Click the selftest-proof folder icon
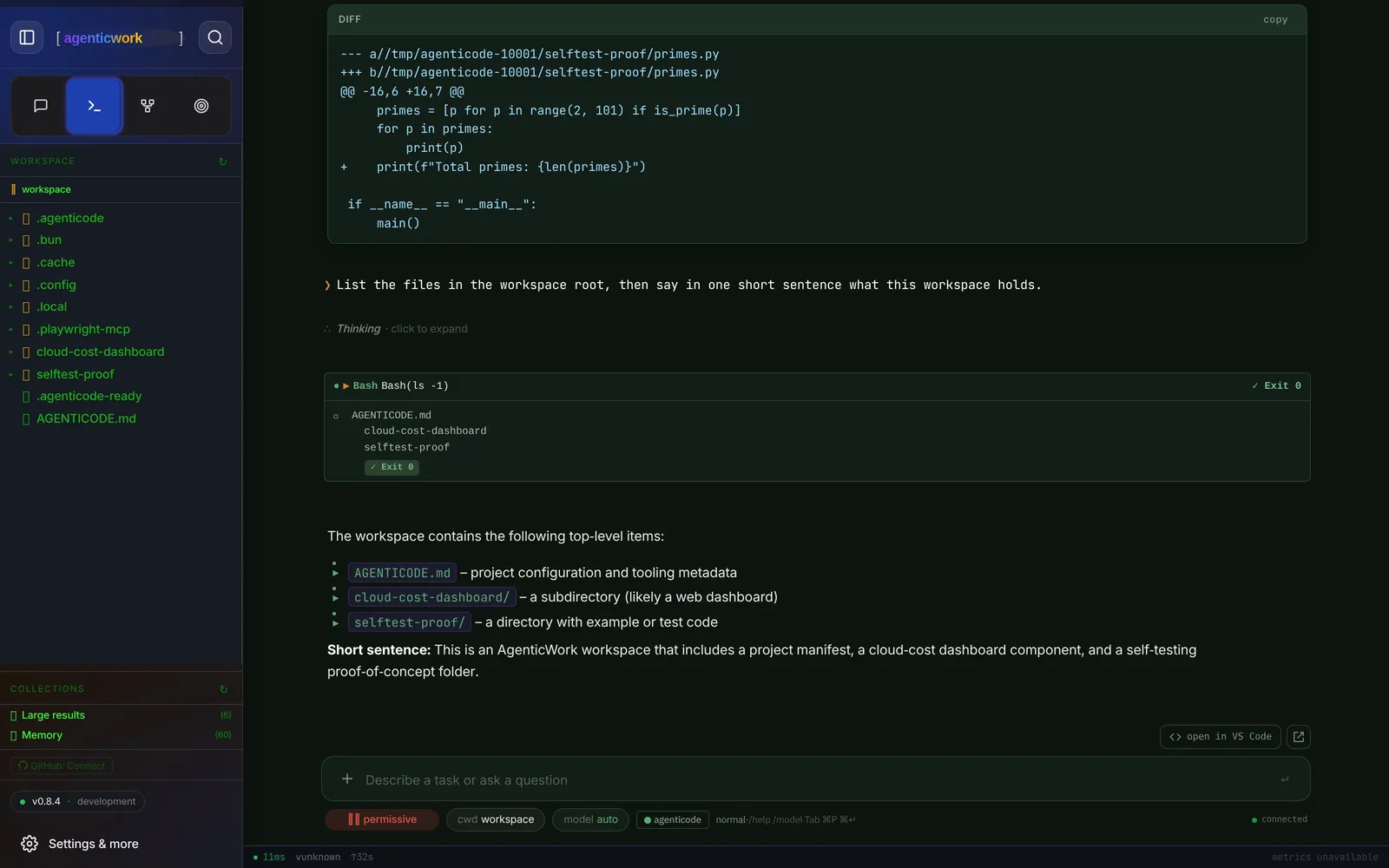The height and width of the screenshot is (868, 1389). [x=26, y=375]
